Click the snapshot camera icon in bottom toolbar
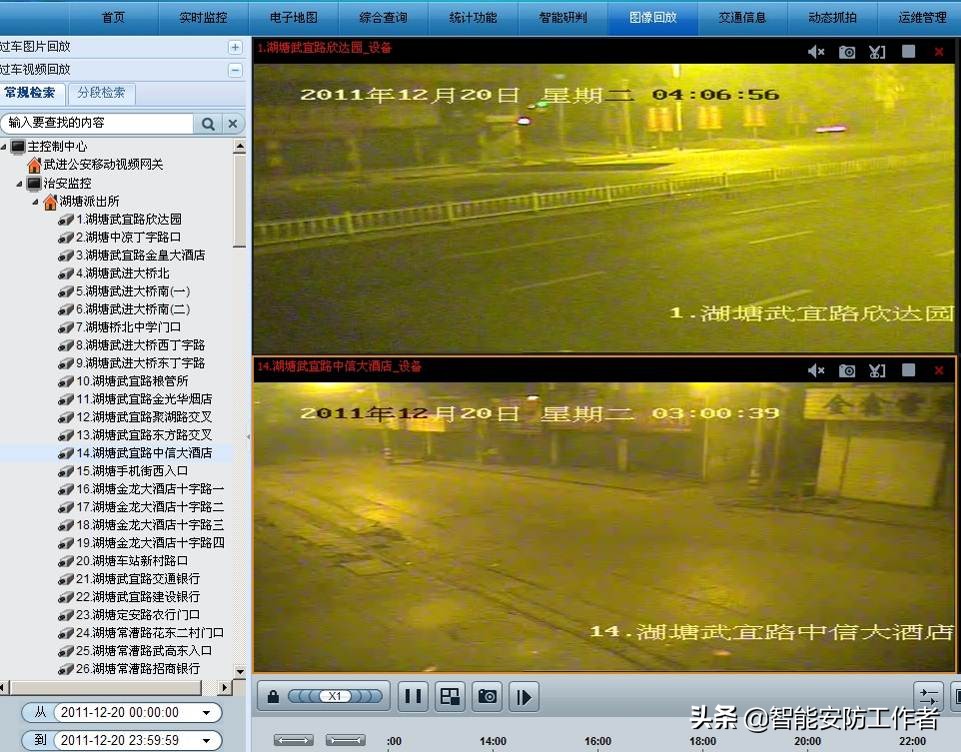Viewport: 961px width, 752px height. (486, 696)
